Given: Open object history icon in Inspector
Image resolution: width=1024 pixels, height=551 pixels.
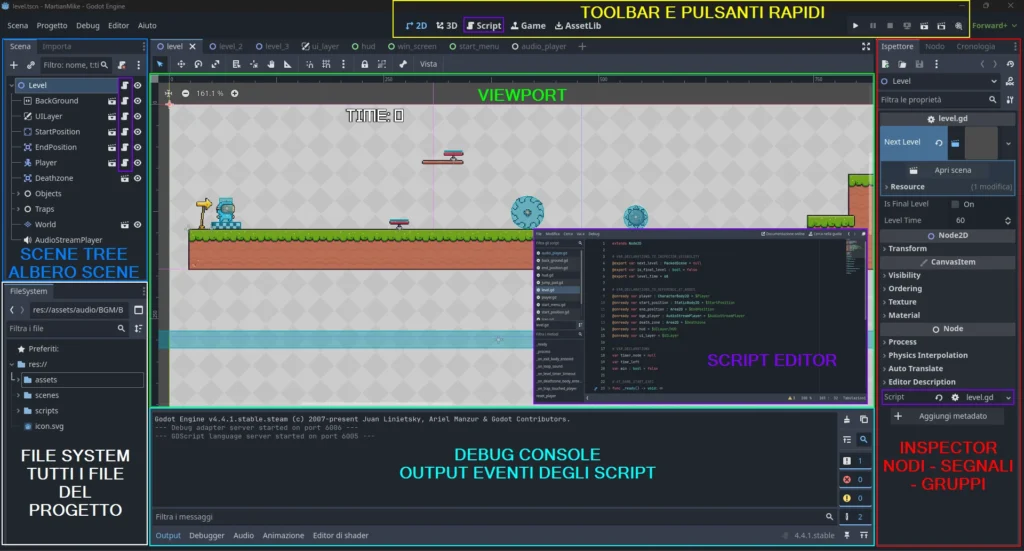Looking at the screenshot, I should click(x=1010, y=64).
